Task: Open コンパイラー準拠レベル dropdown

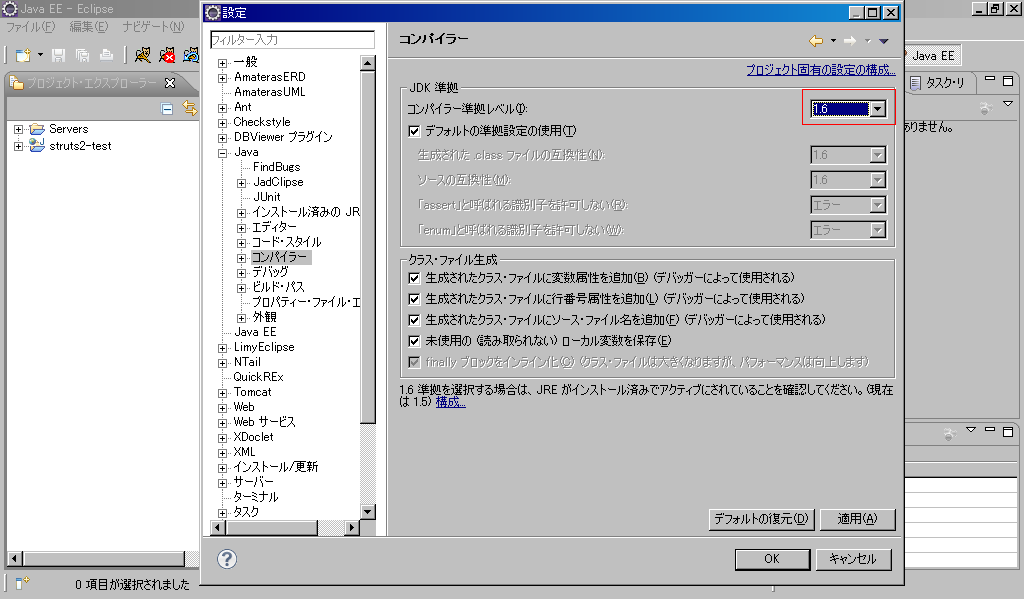Action: point(878,109)
